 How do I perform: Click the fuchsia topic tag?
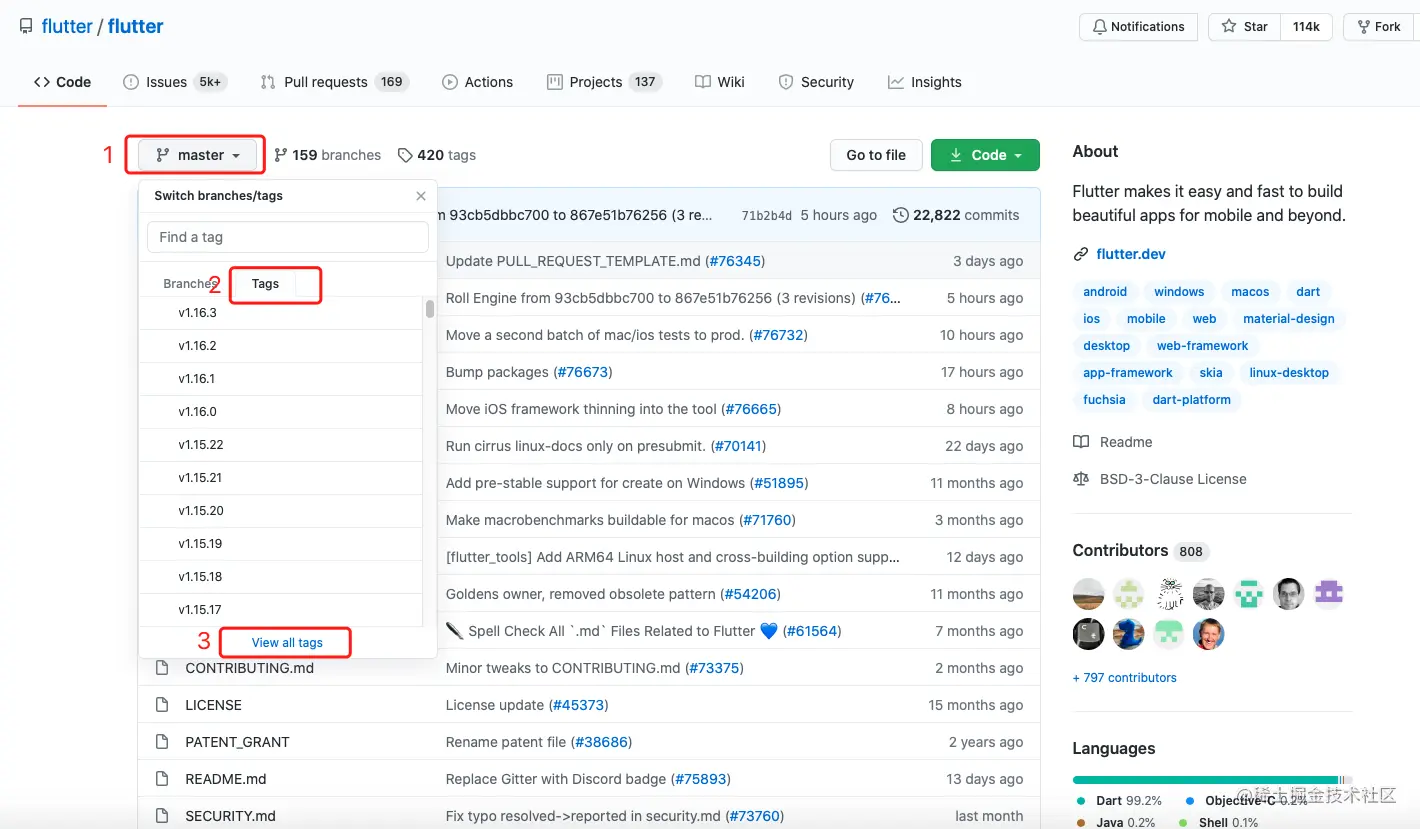pos(1104,400)
